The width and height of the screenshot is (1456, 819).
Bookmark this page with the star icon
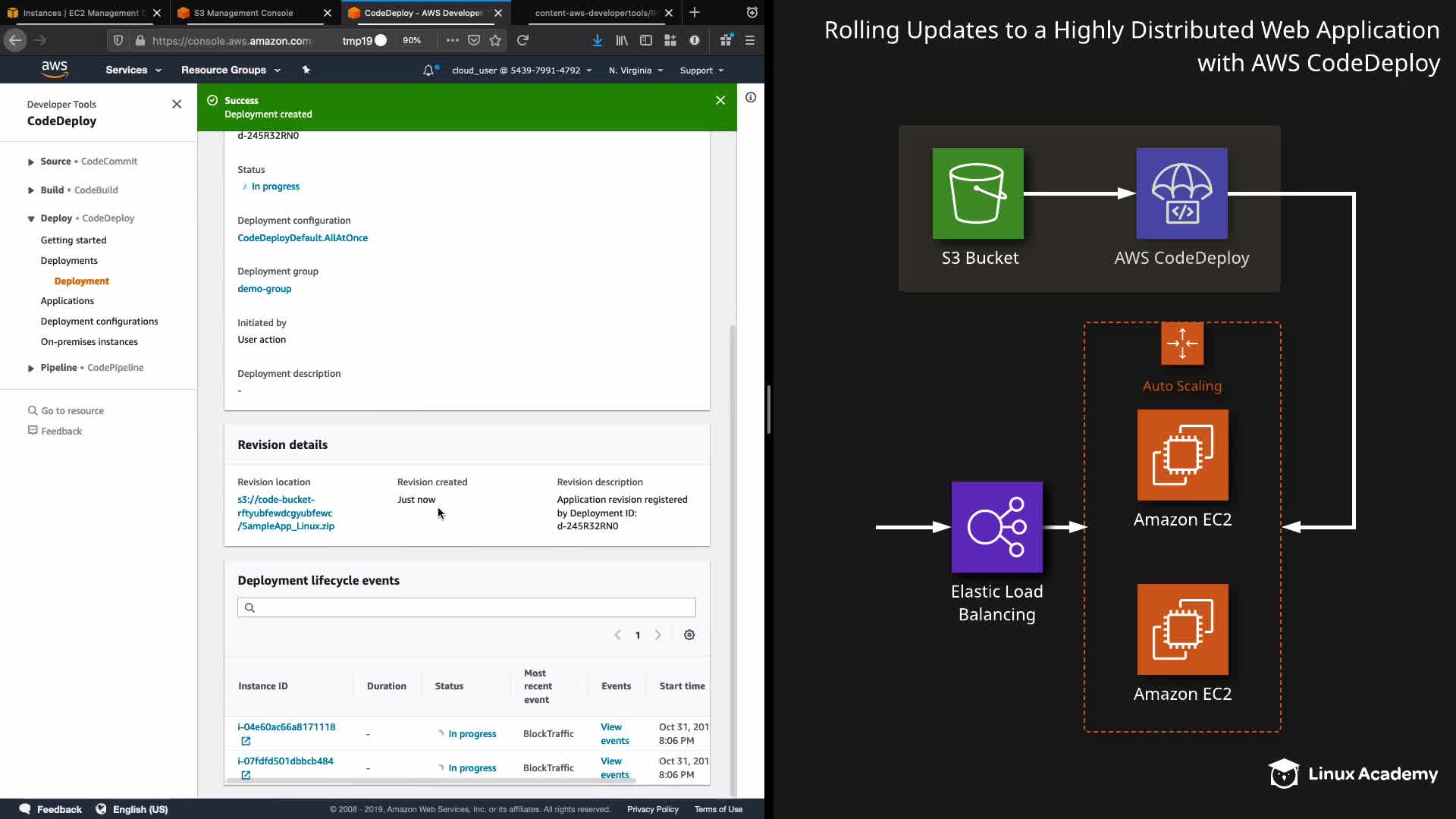(x=495, y=40)
